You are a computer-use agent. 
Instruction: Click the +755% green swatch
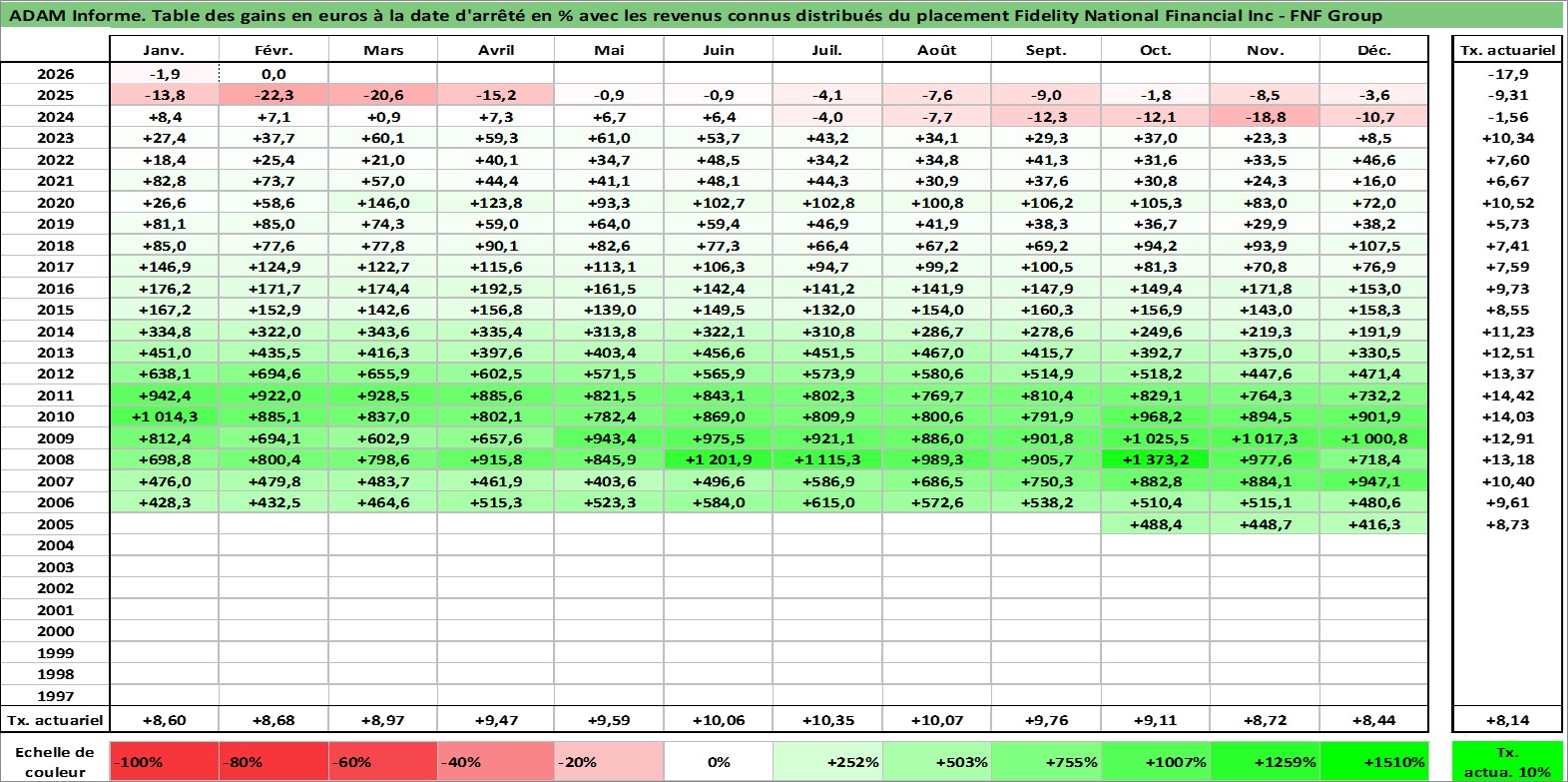[1047, 761]
